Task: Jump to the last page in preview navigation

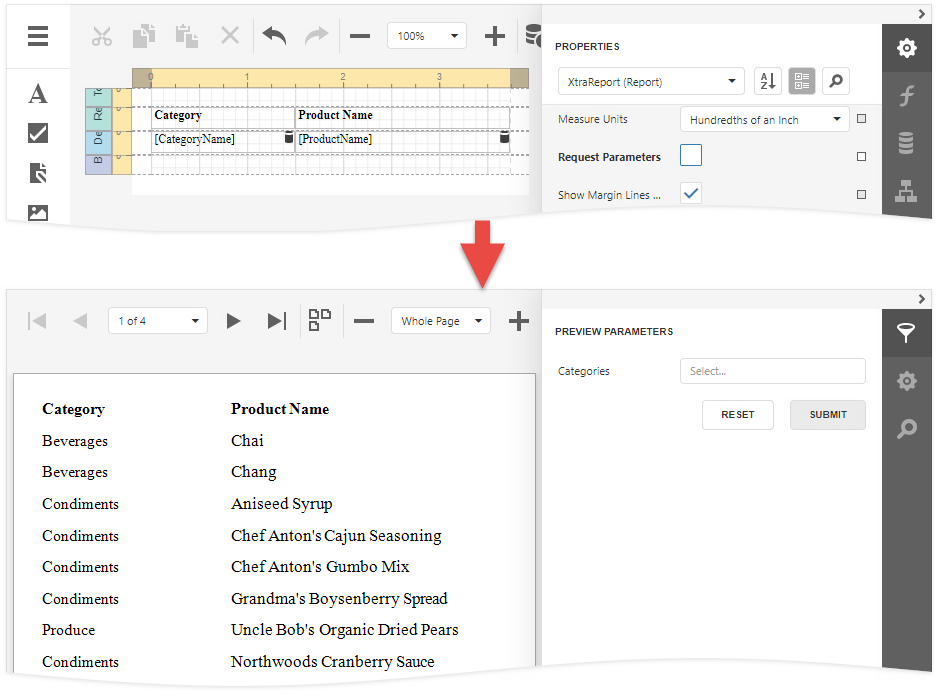Action: click(276, 320)
